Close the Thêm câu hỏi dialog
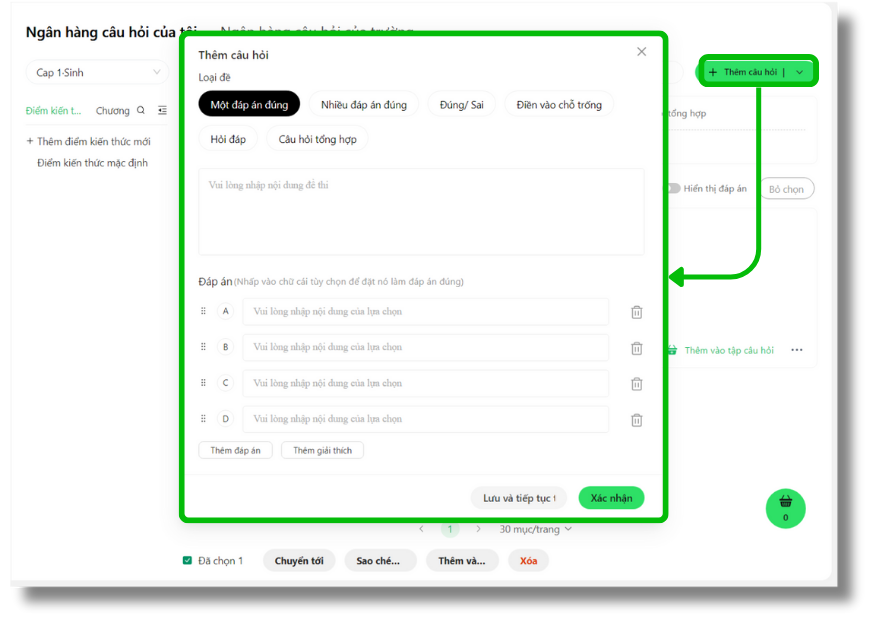877x619 pixels. (x=642, y=52)
